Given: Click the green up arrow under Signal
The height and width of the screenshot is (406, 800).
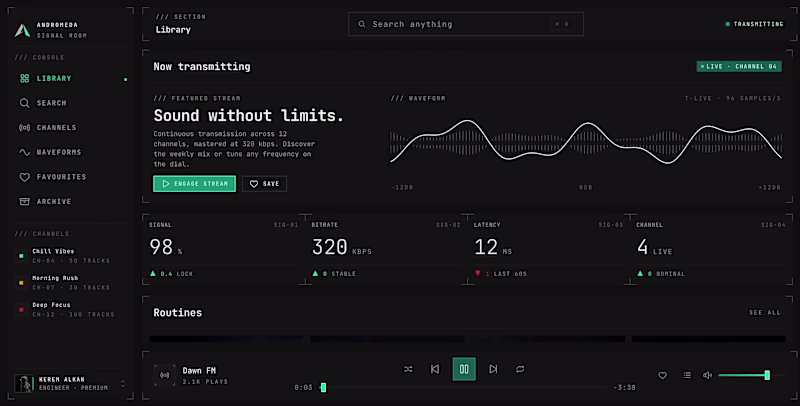Looking at the screenshot, I should [153, 273].
